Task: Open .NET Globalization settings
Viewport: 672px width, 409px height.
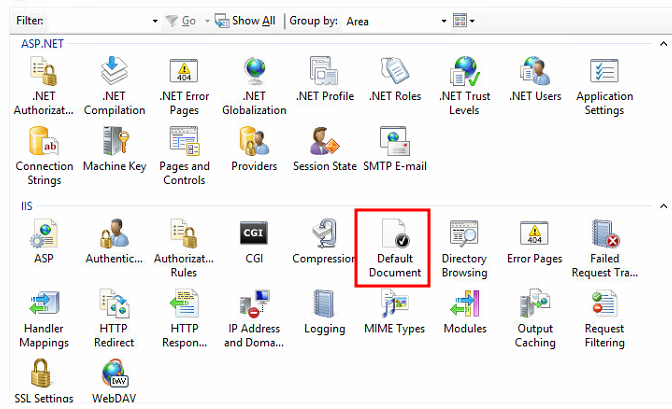Action: [254, 87]
